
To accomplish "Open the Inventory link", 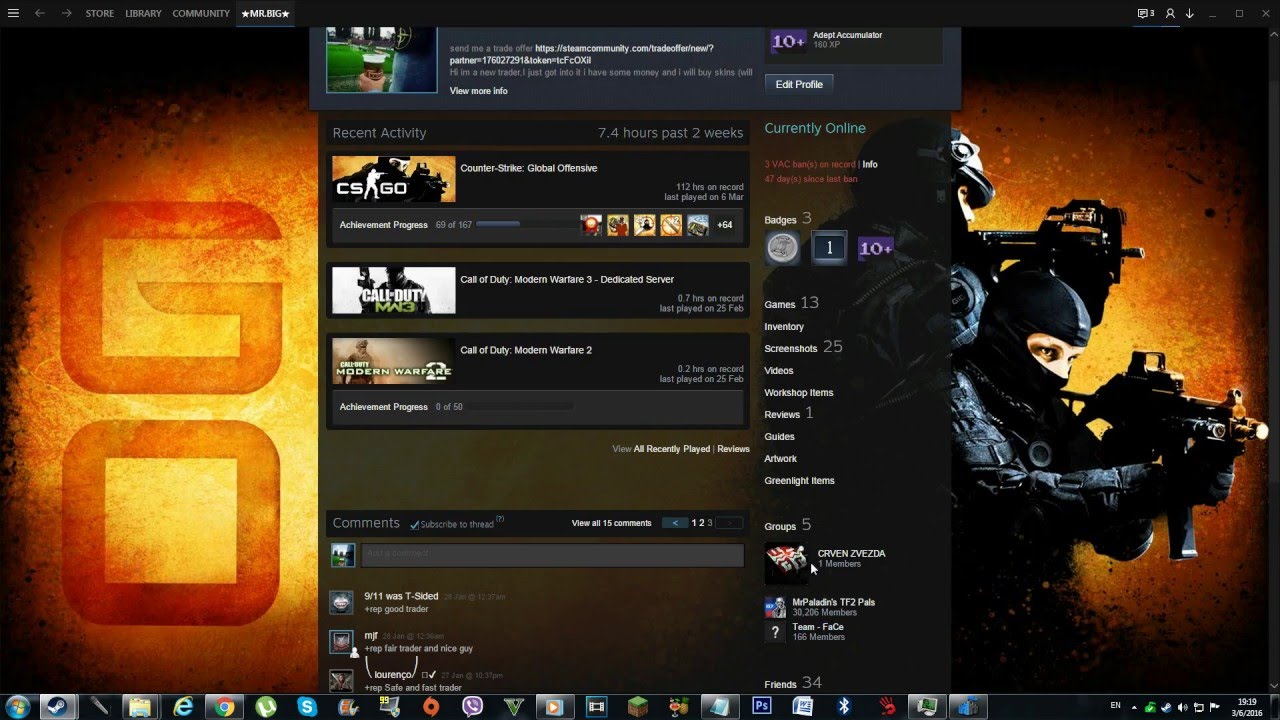I will [784, 327].
